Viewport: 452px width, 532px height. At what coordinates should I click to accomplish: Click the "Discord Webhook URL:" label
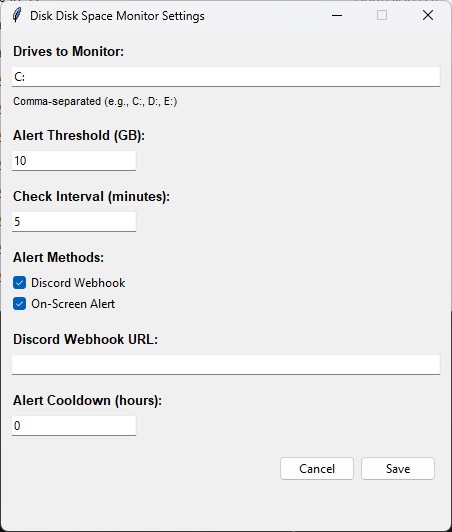[x=86, y=339]
